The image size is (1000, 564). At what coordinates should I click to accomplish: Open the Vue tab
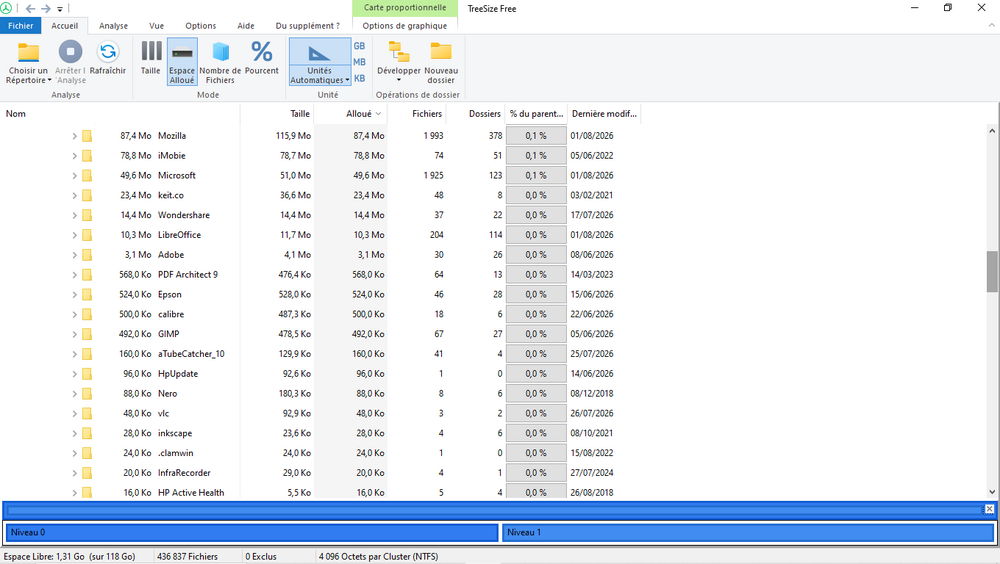tap(156, 26)
